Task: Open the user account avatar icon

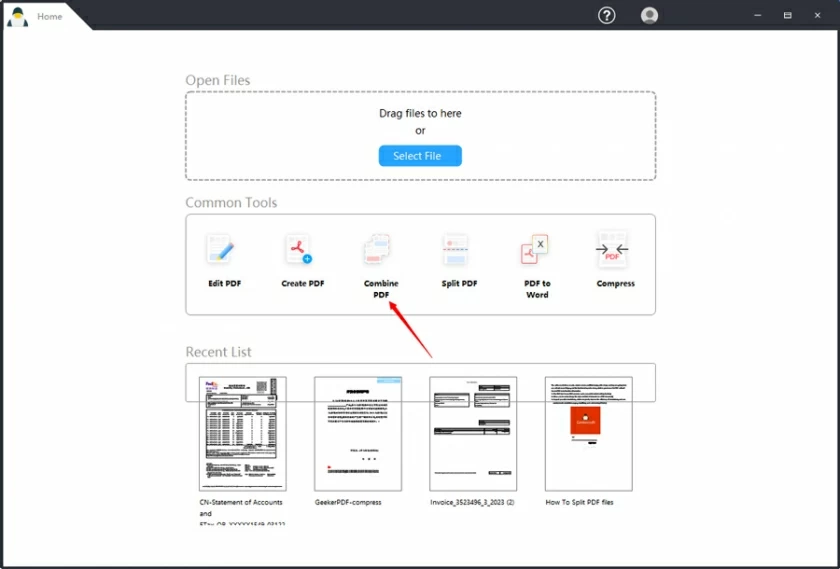Action: [649, 16]
